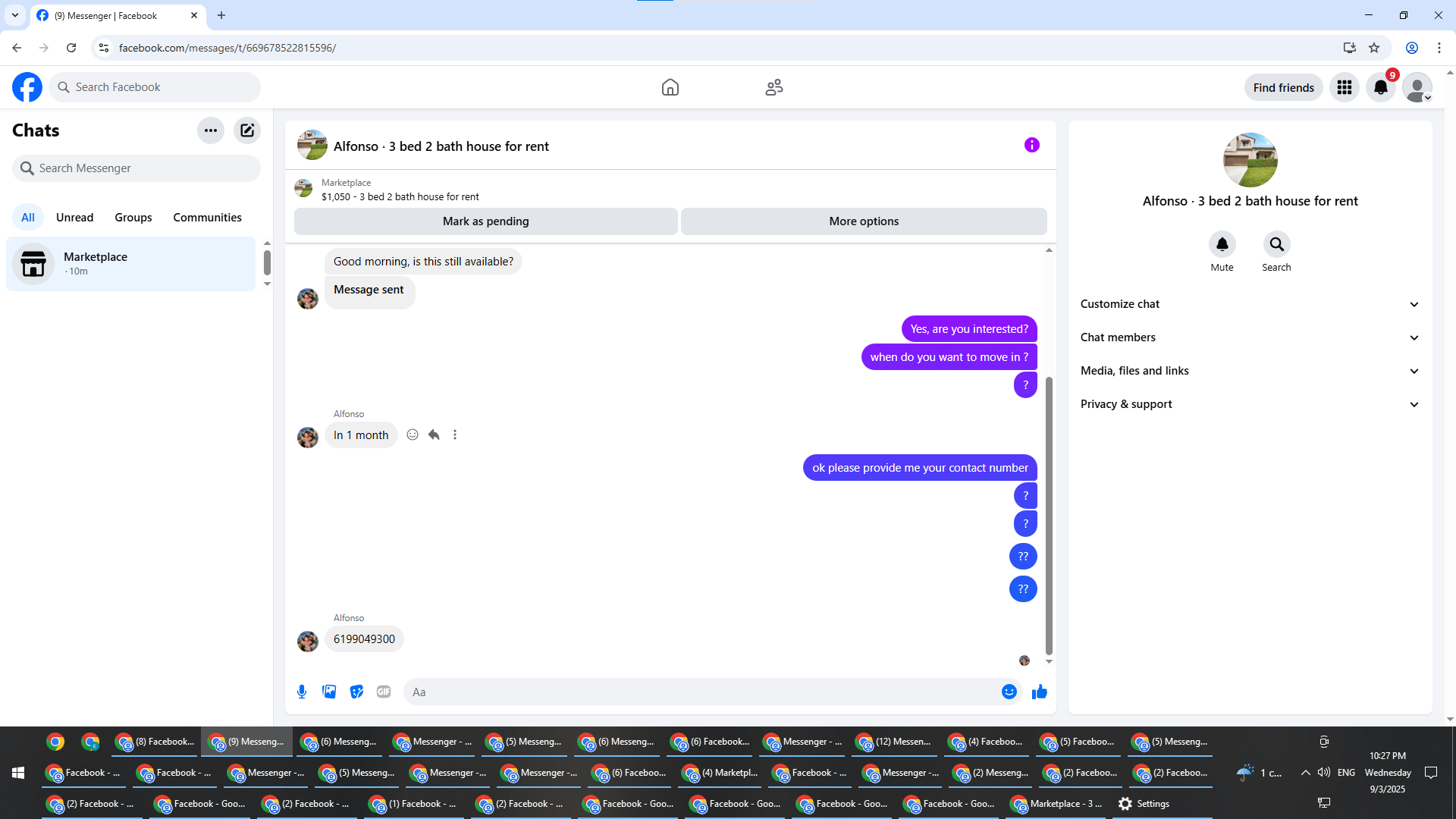This screenshot has width=1456, height=819.
Task: Open the browser tab search dropdown
Action: 15,15
